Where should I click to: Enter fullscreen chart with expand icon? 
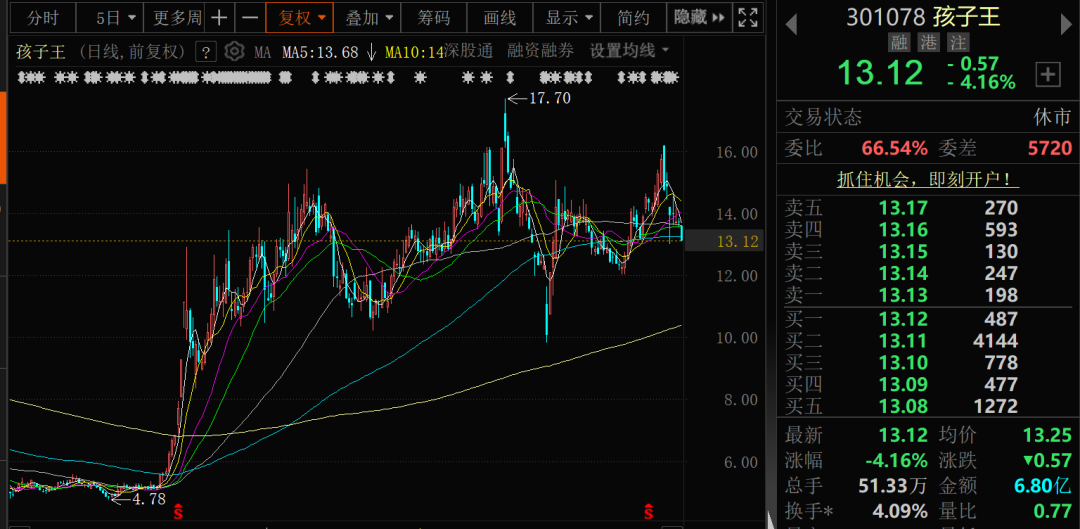tap(746, 17)
